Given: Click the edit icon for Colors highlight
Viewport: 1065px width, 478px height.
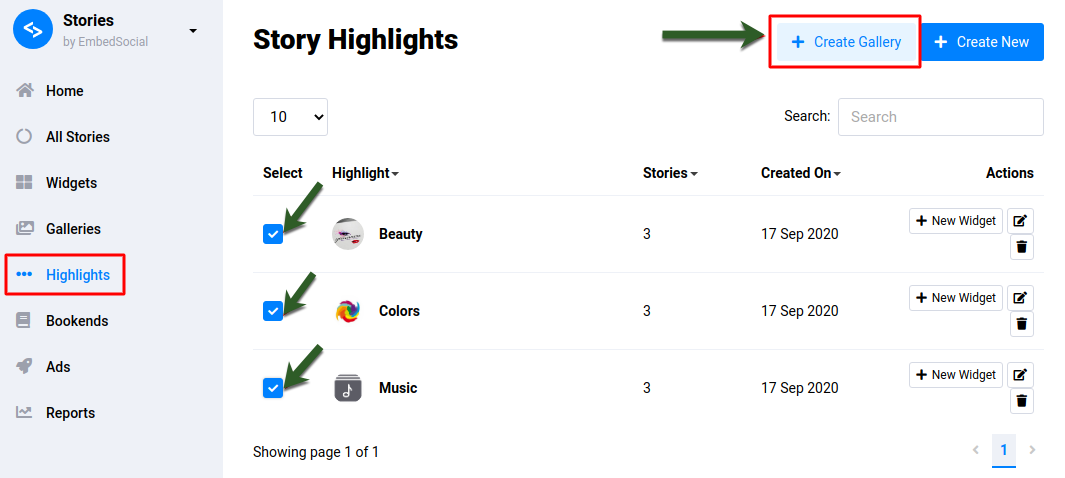Looking at the screenshot, I should (1020, 297).
